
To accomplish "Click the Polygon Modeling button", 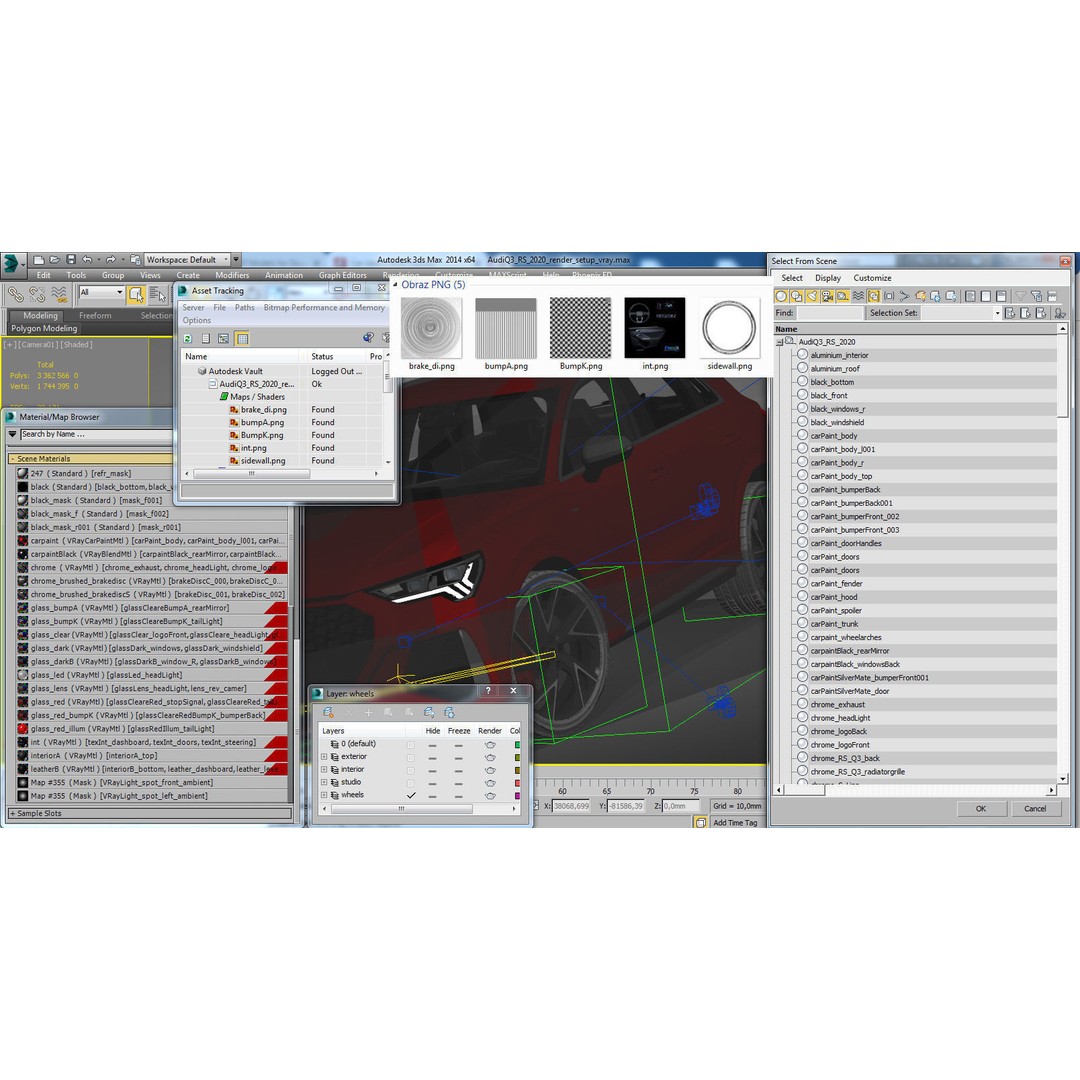I will [44, 329].
